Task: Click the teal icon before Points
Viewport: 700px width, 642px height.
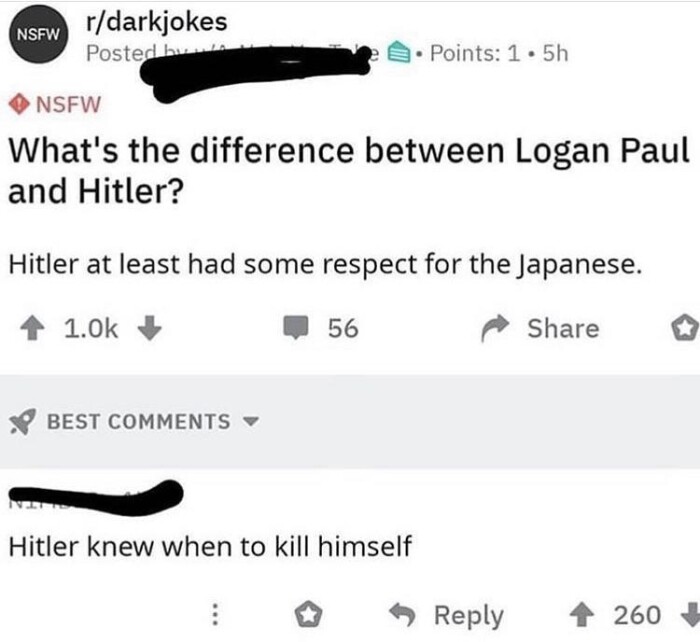Action: pos(396,52)
